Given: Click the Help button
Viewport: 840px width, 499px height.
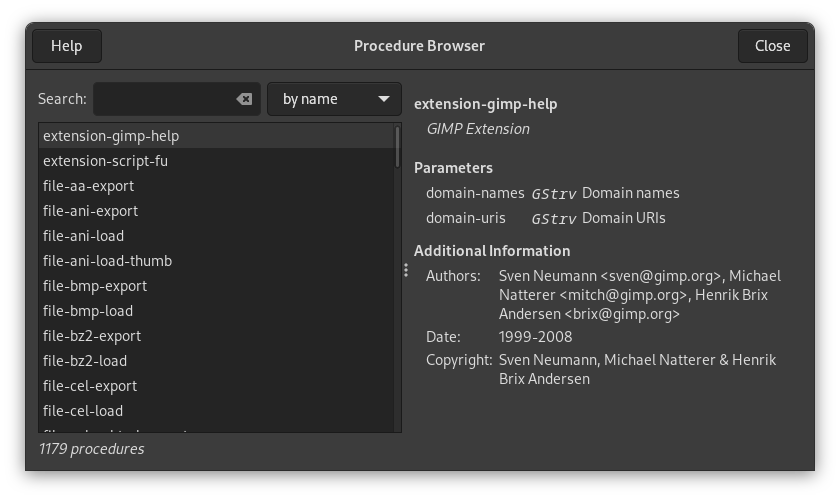Looking at the screenshot, I should pyautogui.click(x=66, y=46).
